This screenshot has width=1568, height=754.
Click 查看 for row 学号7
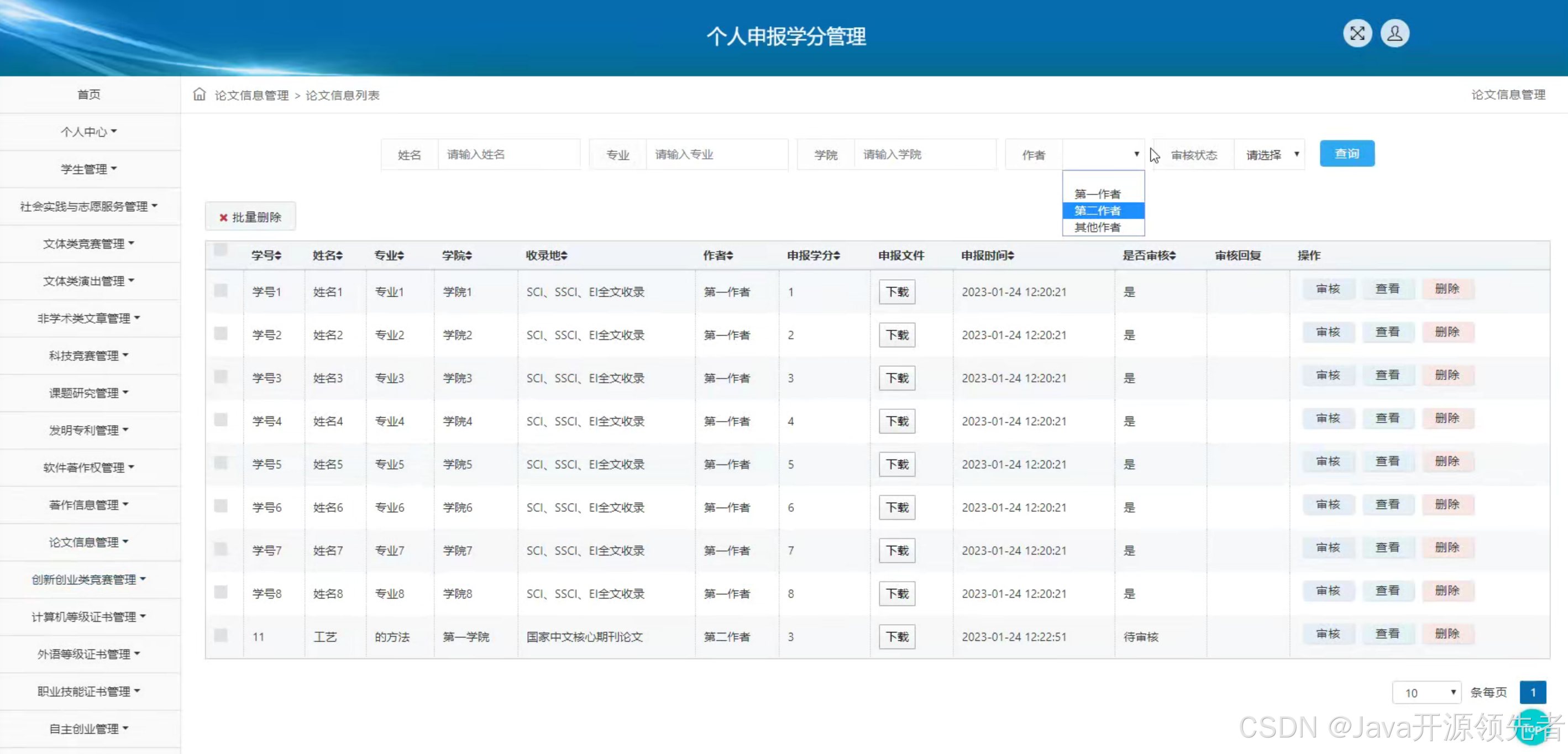click(x=1387, y=548)
